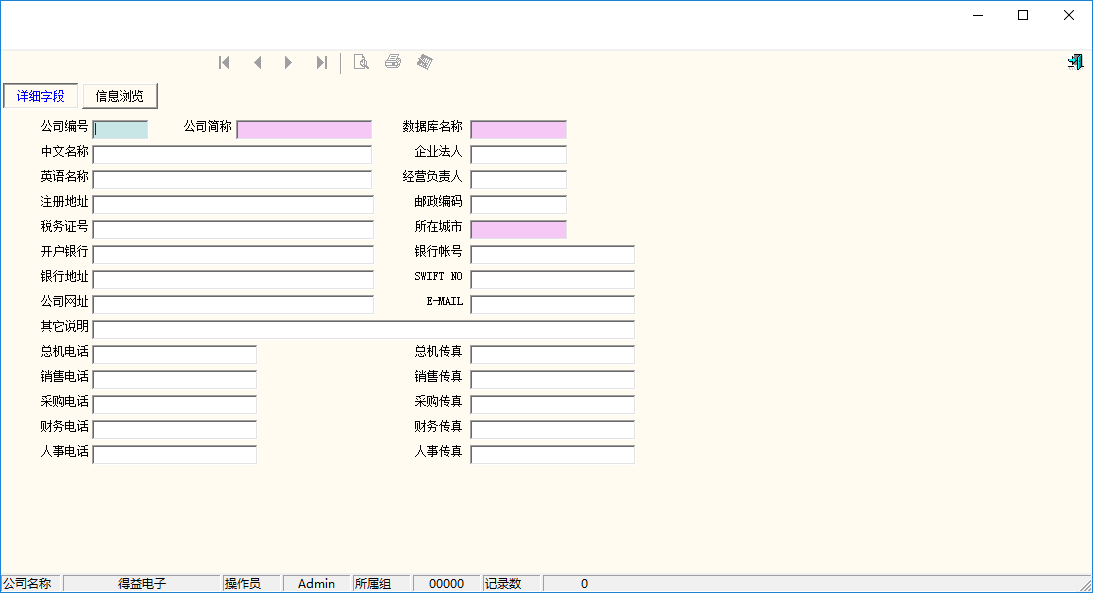The image size is (1093, 593).
Task: Select the 中文名称 text box
Action: [232, 154]
